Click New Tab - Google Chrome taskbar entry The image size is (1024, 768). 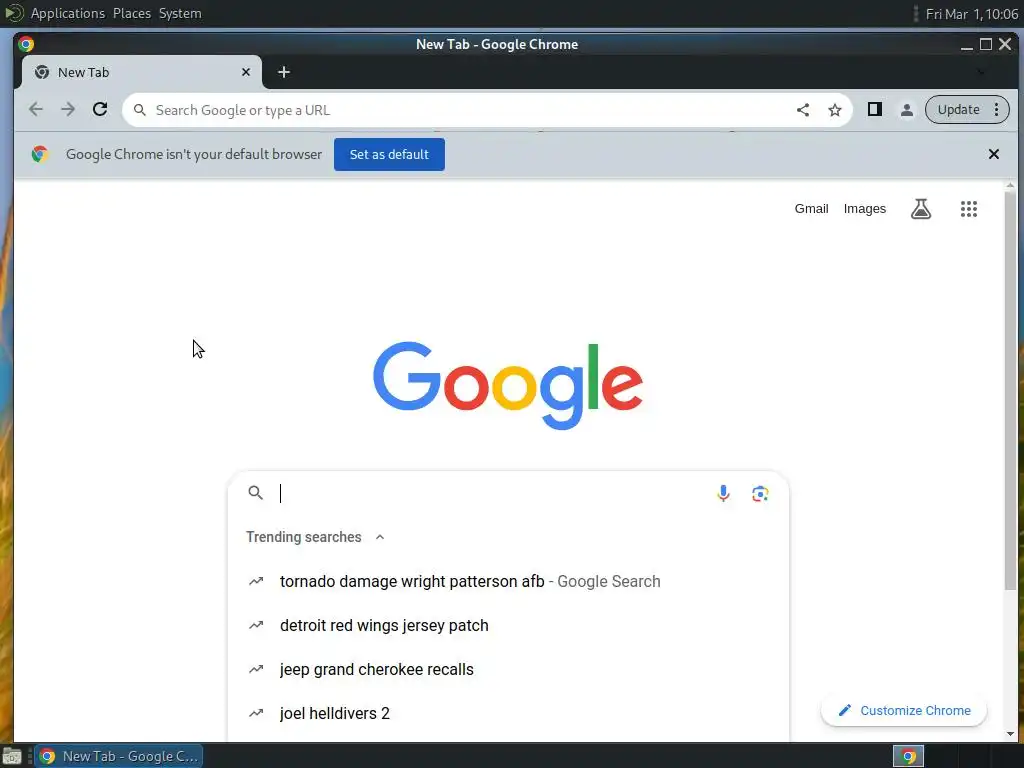coord(119,756)
